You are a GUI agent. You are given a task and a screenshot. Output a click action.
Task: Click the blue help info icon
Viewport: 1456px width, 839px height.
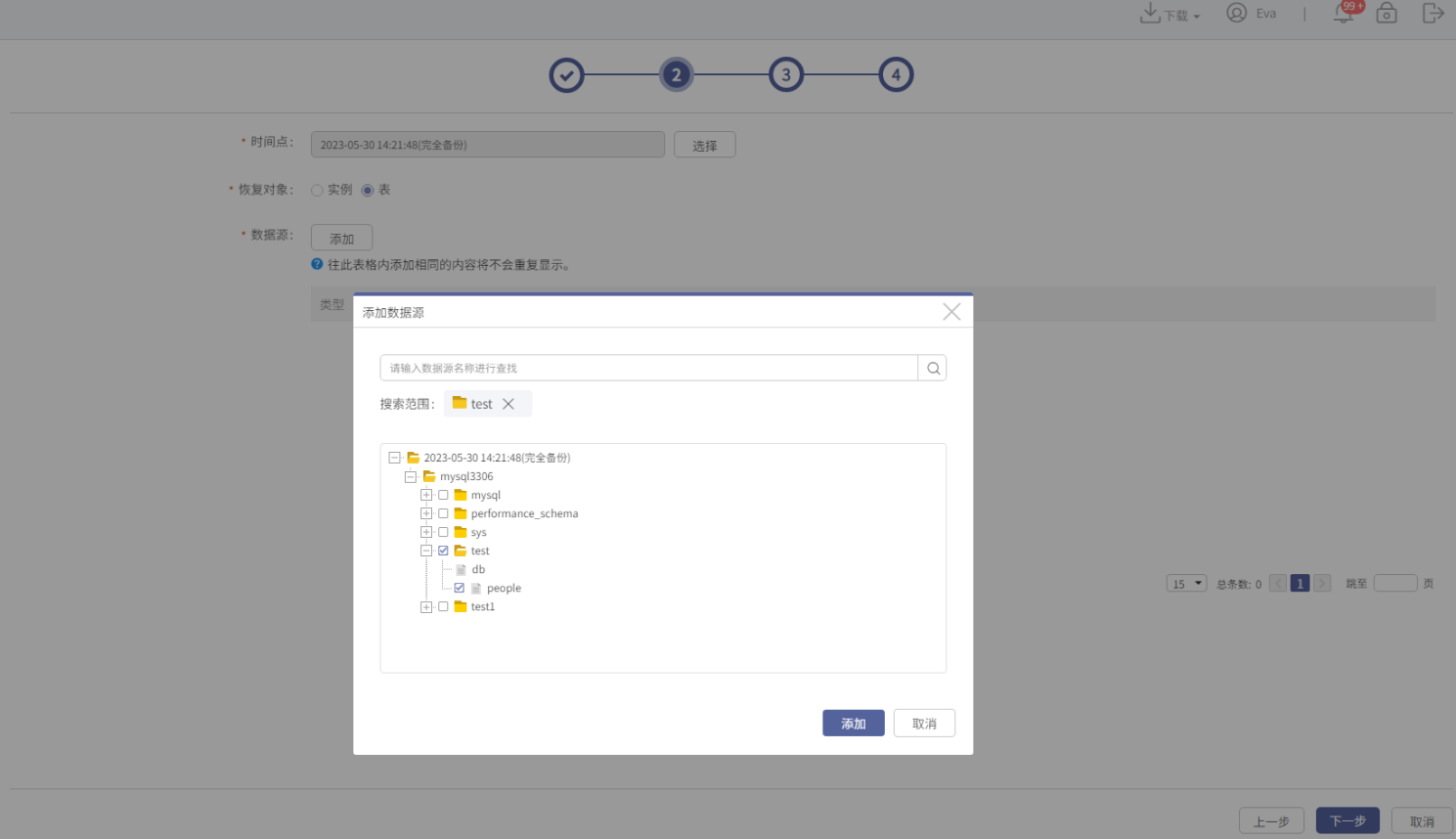tap(317, 264)
